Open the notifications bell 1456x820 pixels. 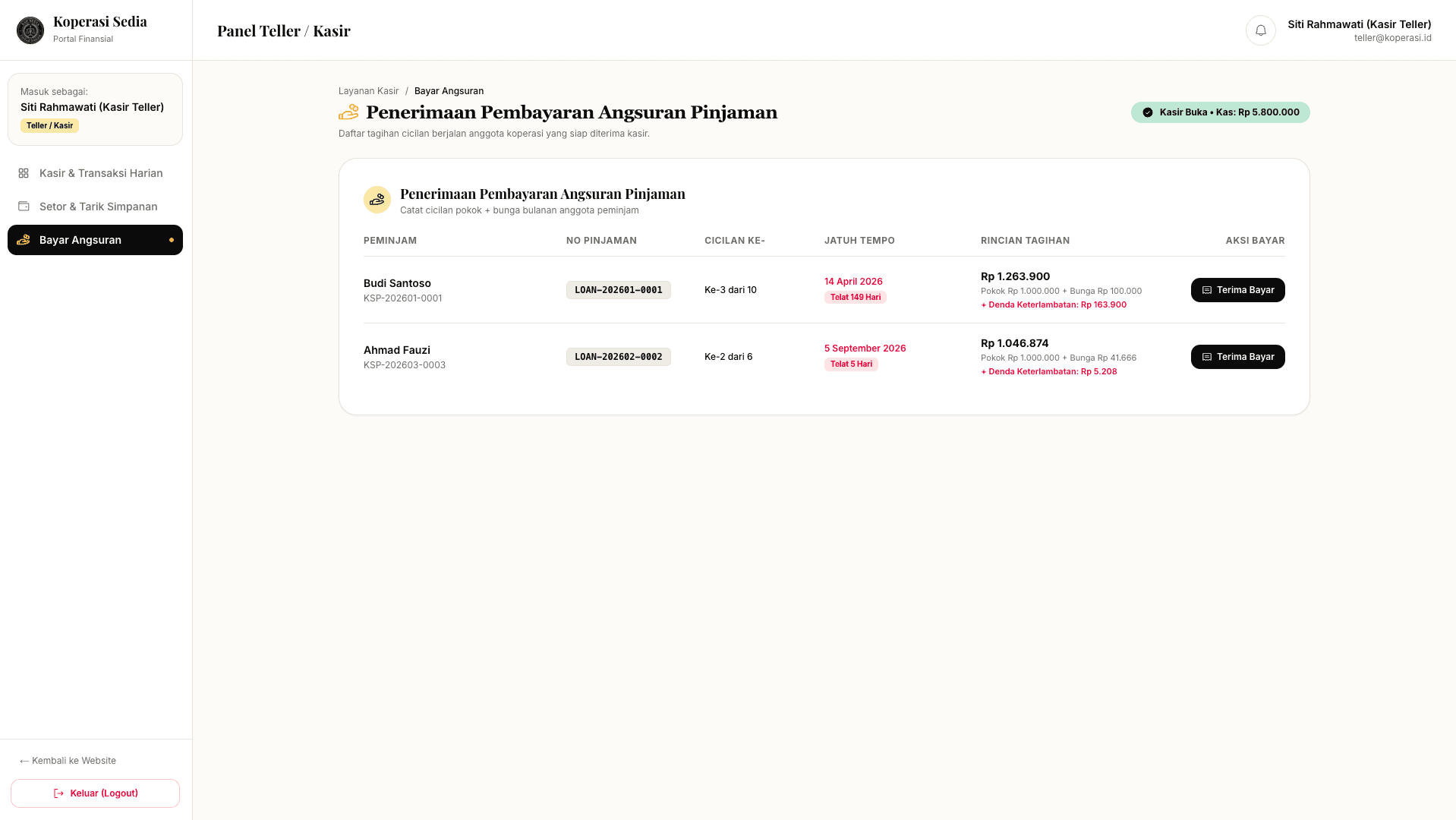tap(1260, 30)
